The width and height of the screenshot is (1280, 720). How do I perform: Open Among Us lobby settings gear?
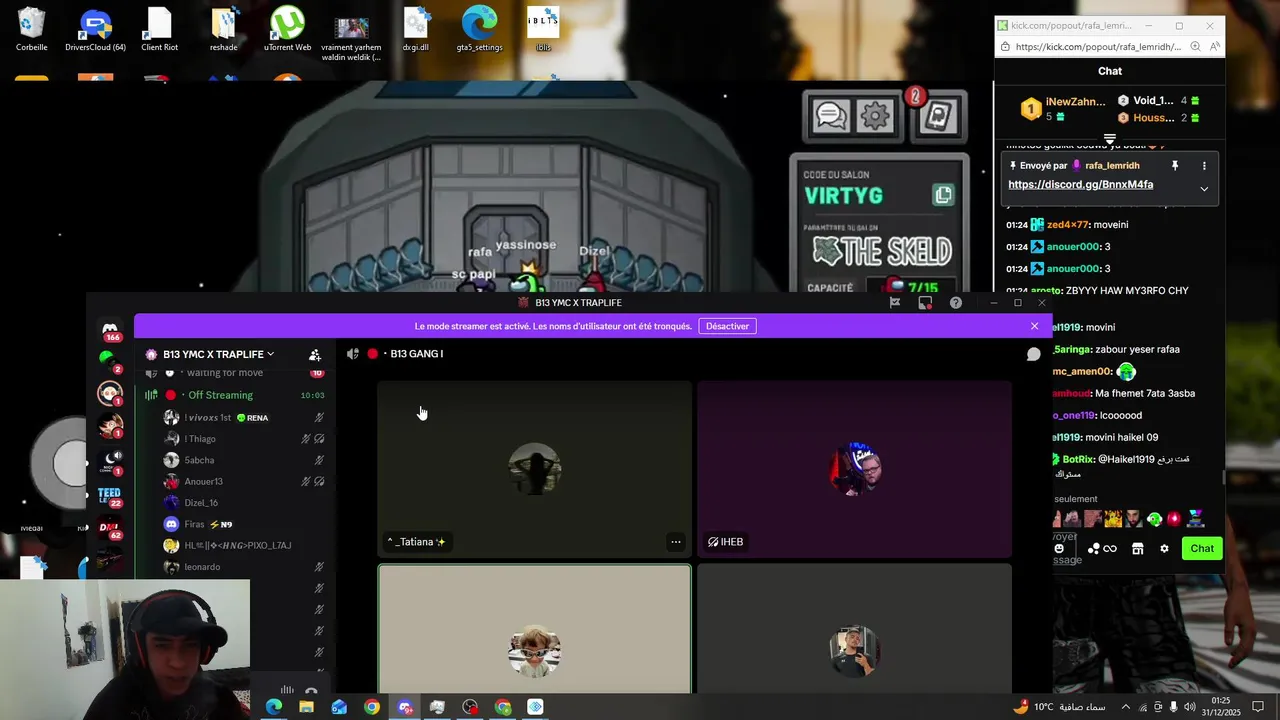pyautogui.click(x=875, y=116)
